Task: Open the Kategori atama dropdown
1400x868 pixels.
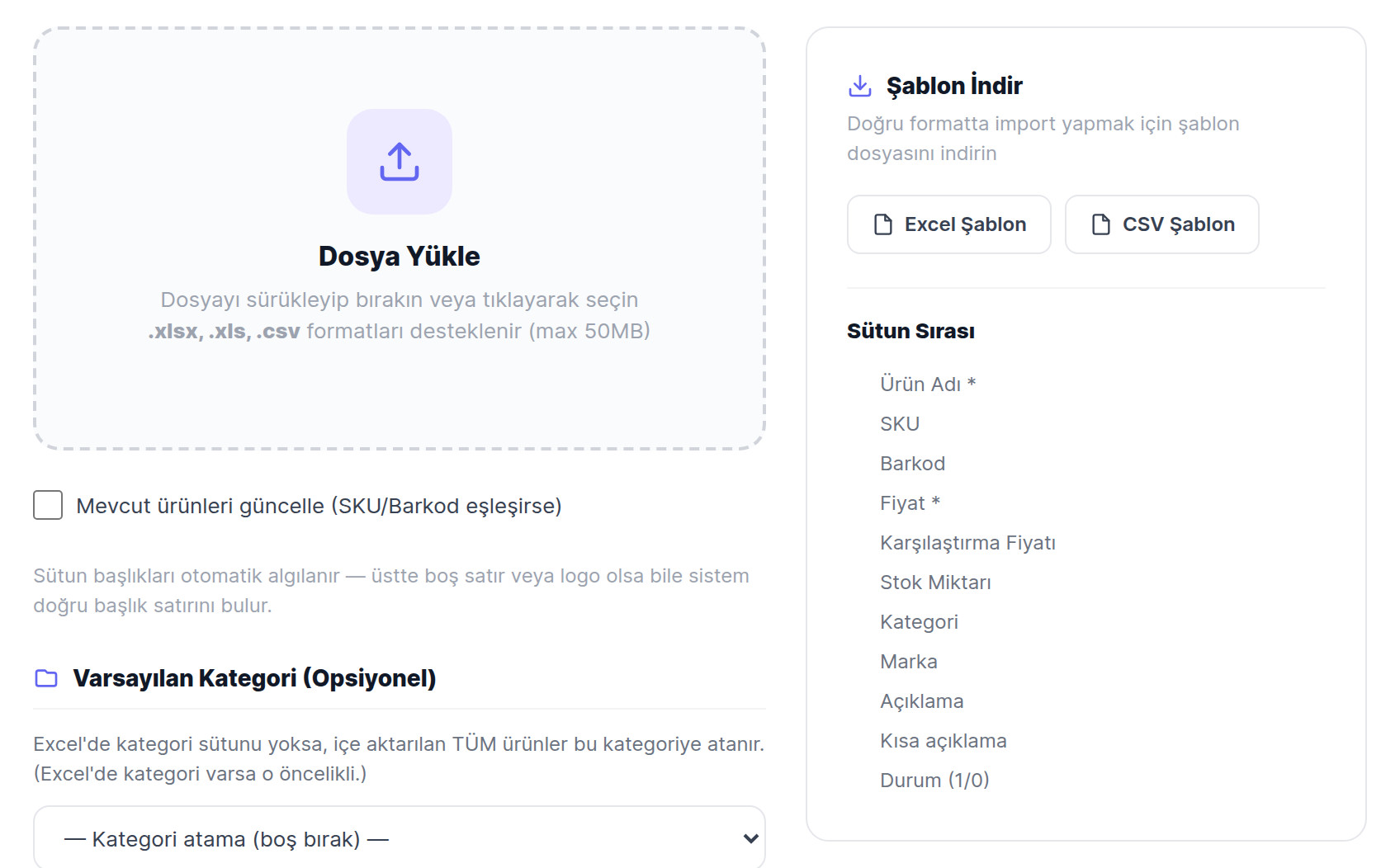Action: (x=400, y=837)
